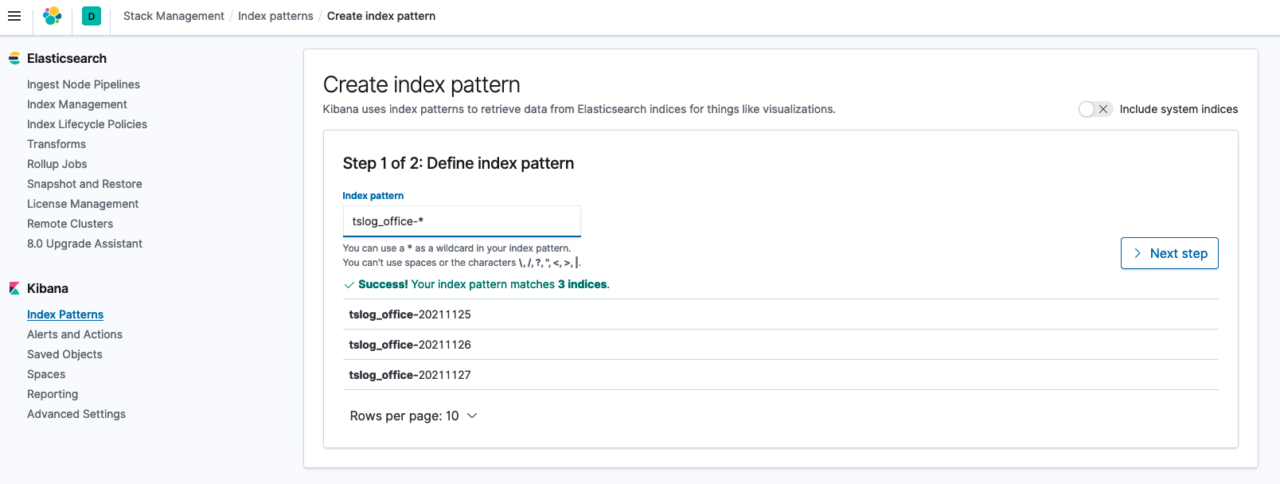Click index tslog_office-20211127 row
The width and height of the screenshot is (1280, 484).
780,375
